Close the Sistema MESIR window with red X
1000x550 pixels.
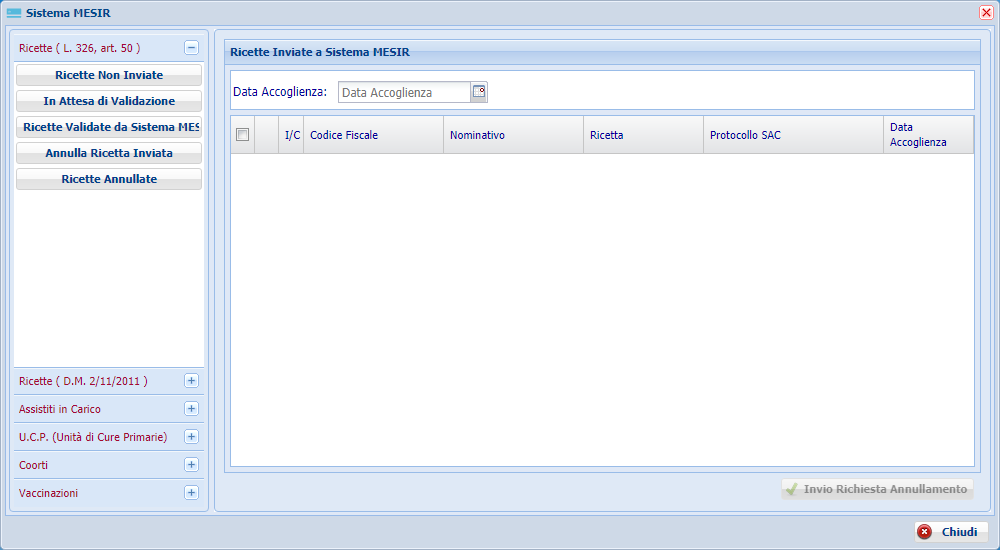tap(986, 13)
